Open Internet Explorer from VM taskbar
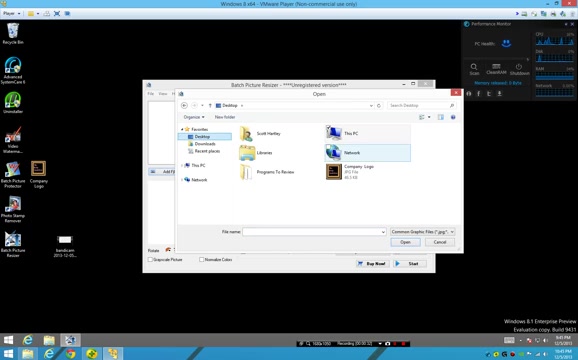 coord(28,340)
